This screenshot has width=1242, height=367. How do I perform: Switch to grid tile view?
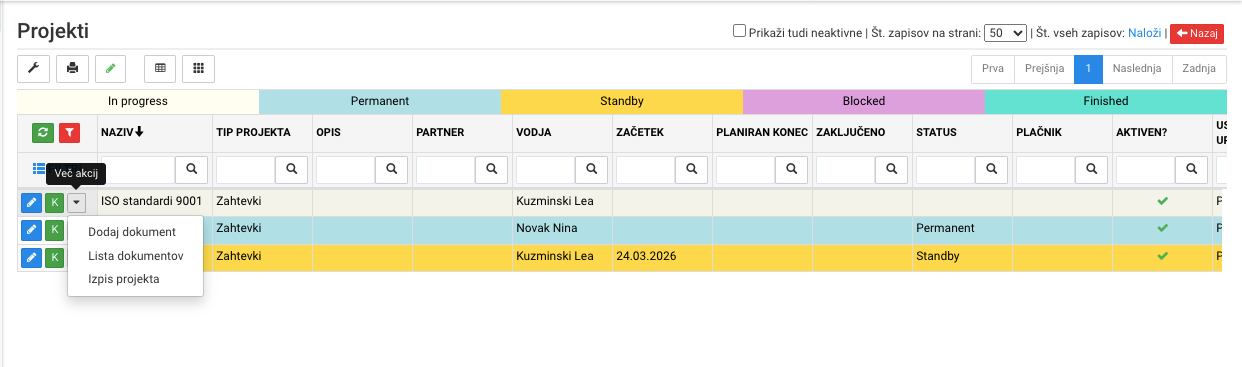199,69
